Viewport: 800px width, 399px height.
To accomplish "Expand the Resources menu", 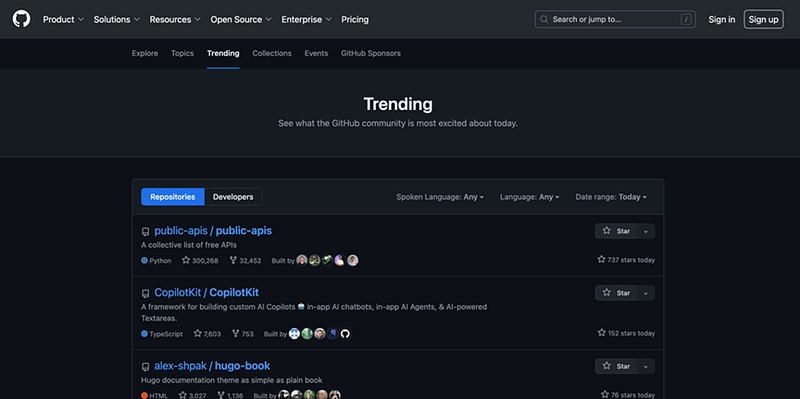I will coord(175,19).
